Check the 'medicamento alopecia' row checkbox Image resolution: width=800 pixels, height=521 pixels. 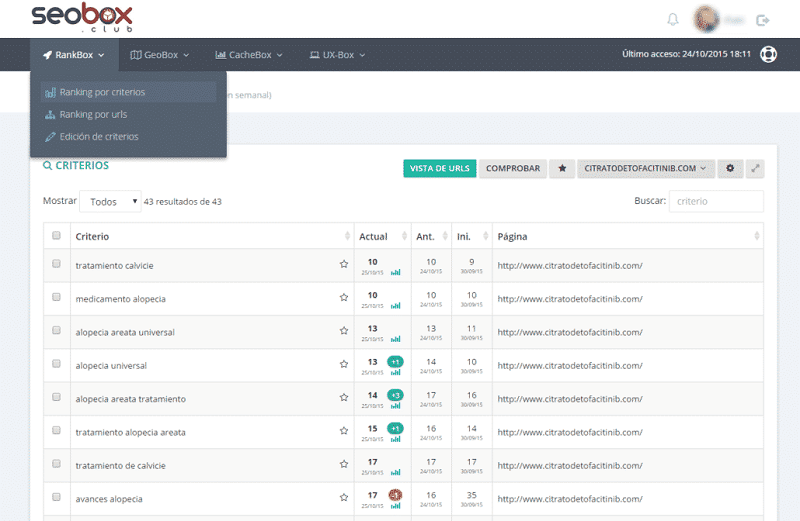56,297
